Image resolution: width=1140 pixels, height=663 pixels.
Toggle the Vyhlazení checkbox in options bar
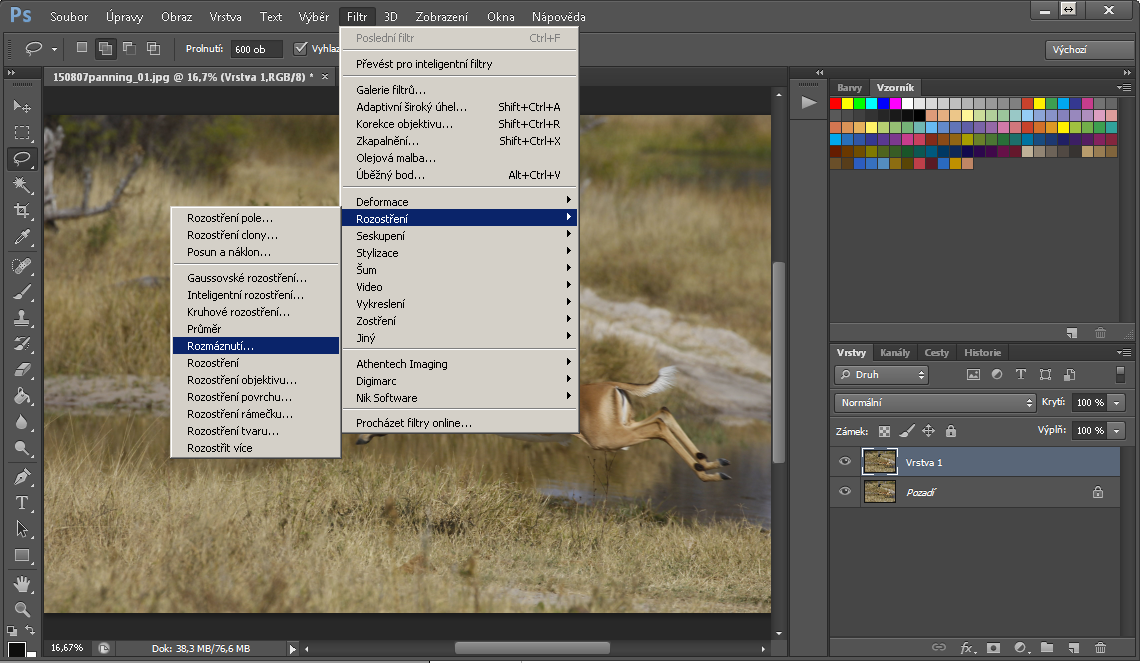tap(300, 49)
